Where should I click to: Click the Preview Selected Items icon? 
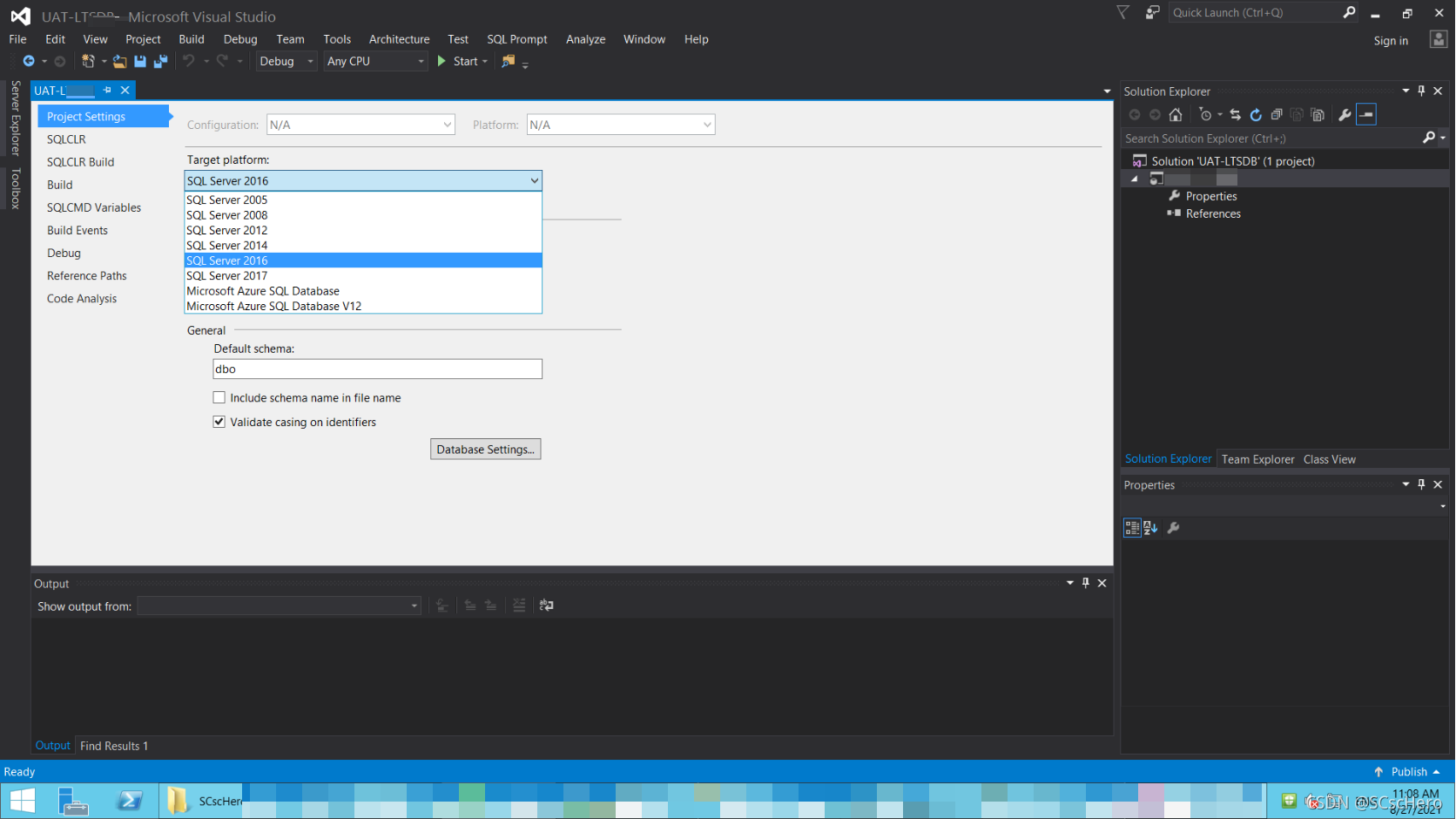click(x=1366, y=115)
